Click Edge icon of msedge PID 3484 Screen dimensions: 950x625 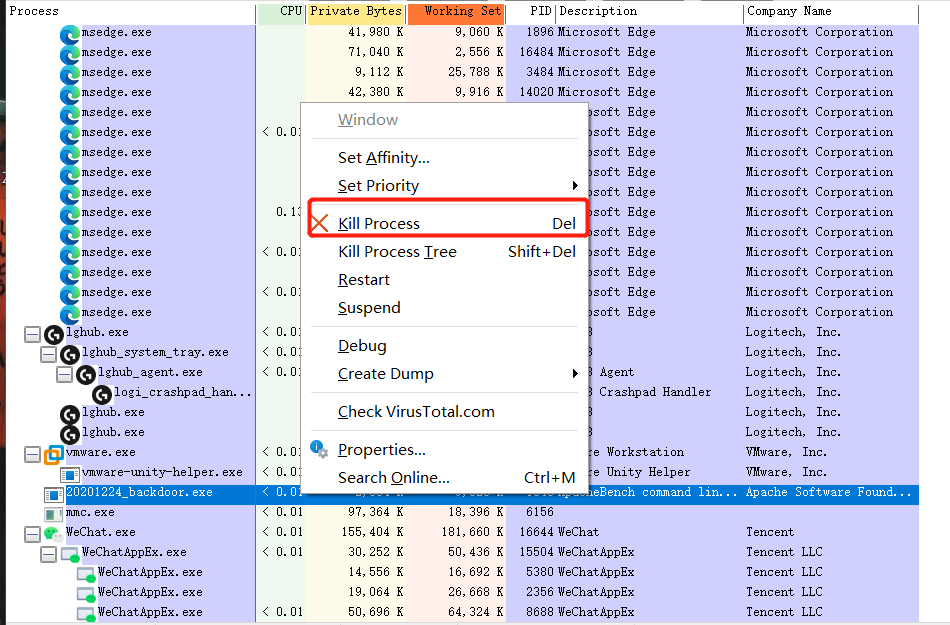coord(70,74)
